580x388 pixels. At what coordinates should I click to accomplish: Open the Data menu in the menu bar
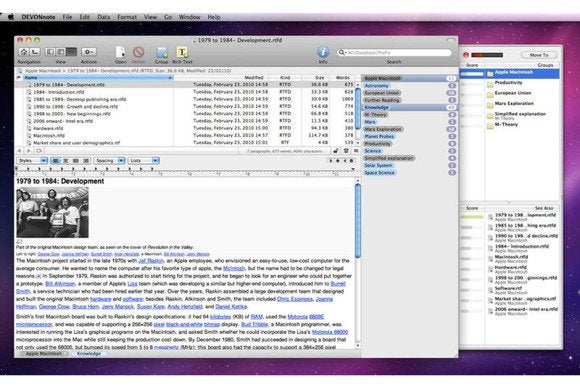pyautogui.click(x=104, y=17)
